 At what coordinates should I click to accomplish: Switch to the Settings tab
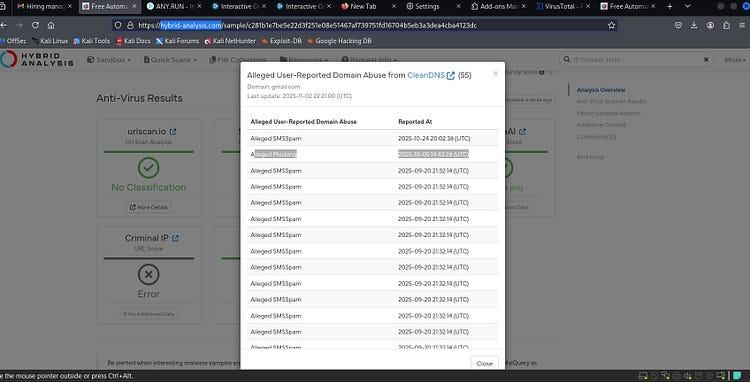(432, 7)
